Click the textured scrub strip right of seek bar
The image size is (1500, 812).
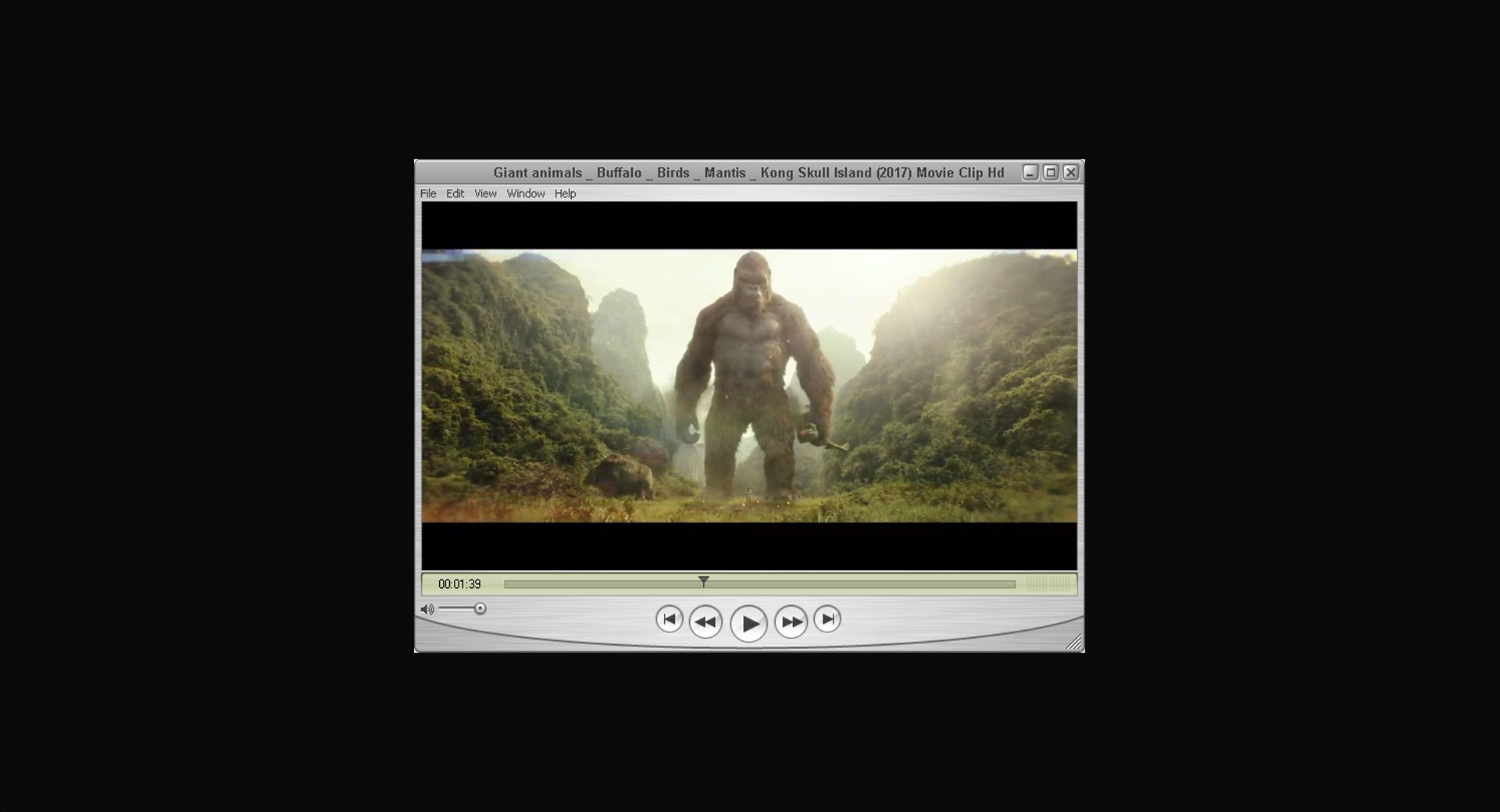[x=1045, y=583]
